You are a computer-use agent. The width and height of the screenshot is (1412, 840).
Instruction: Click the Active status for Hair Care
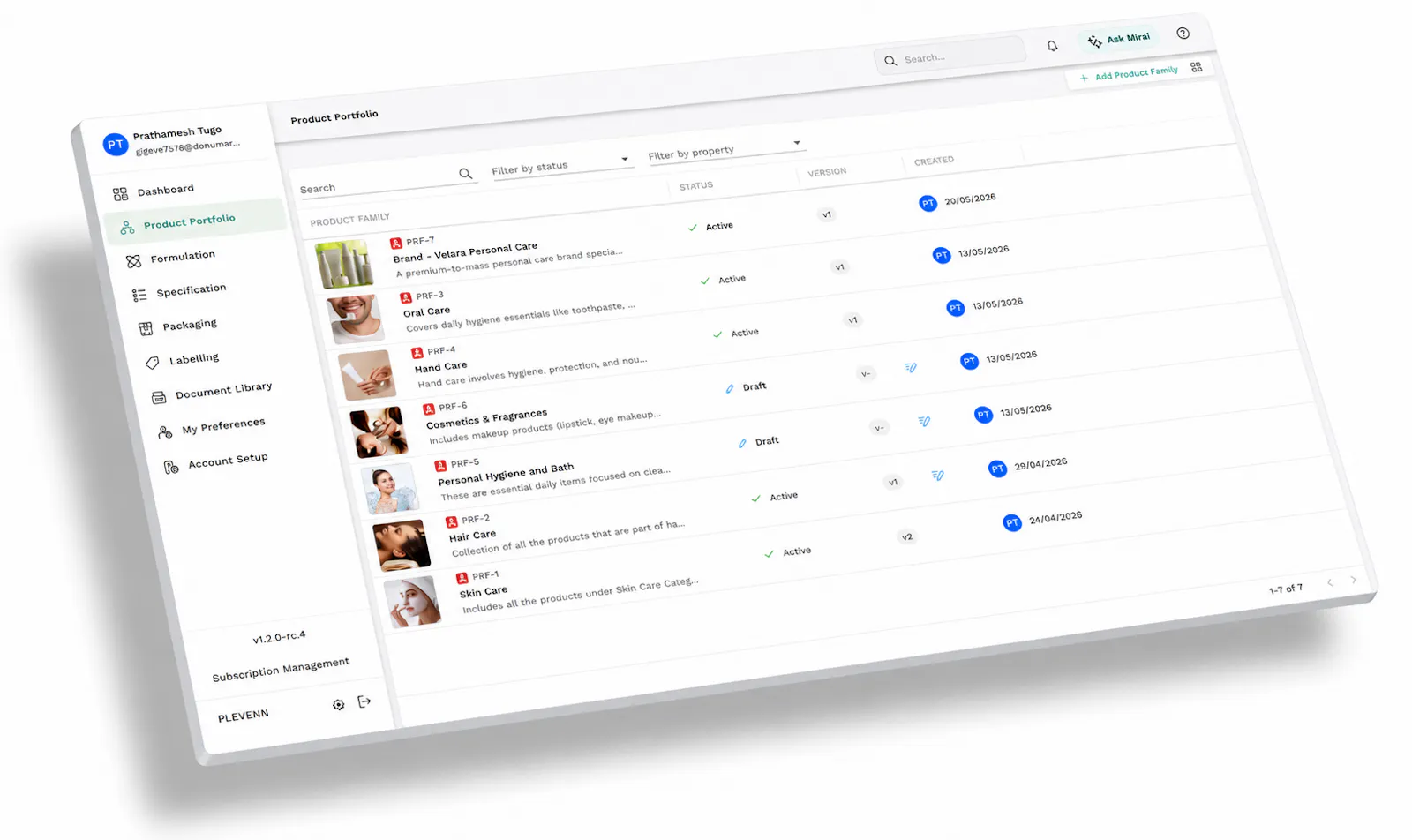[x=775, y=497]
